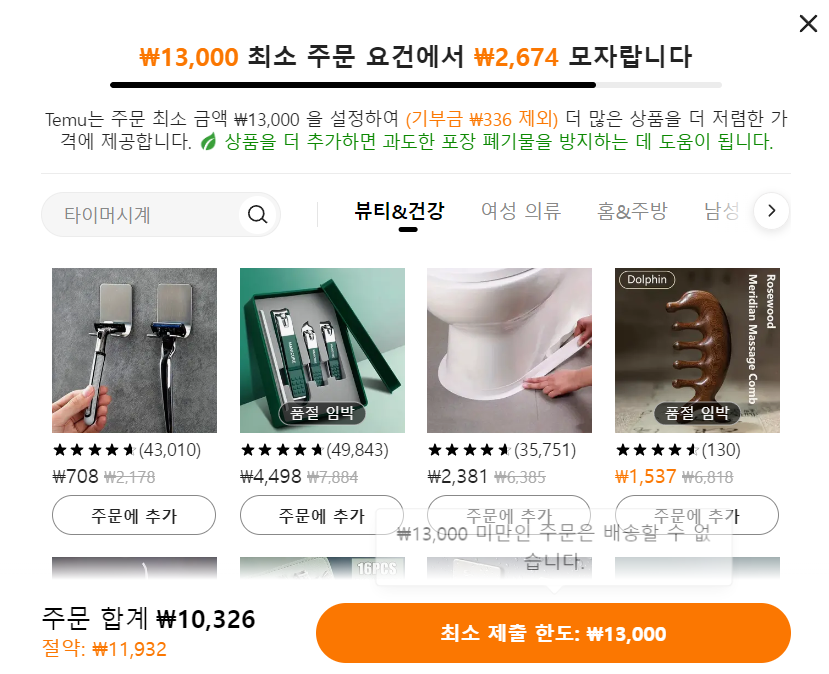Click the 품절 임박 badge on massage comb

[x=697, y=413]
